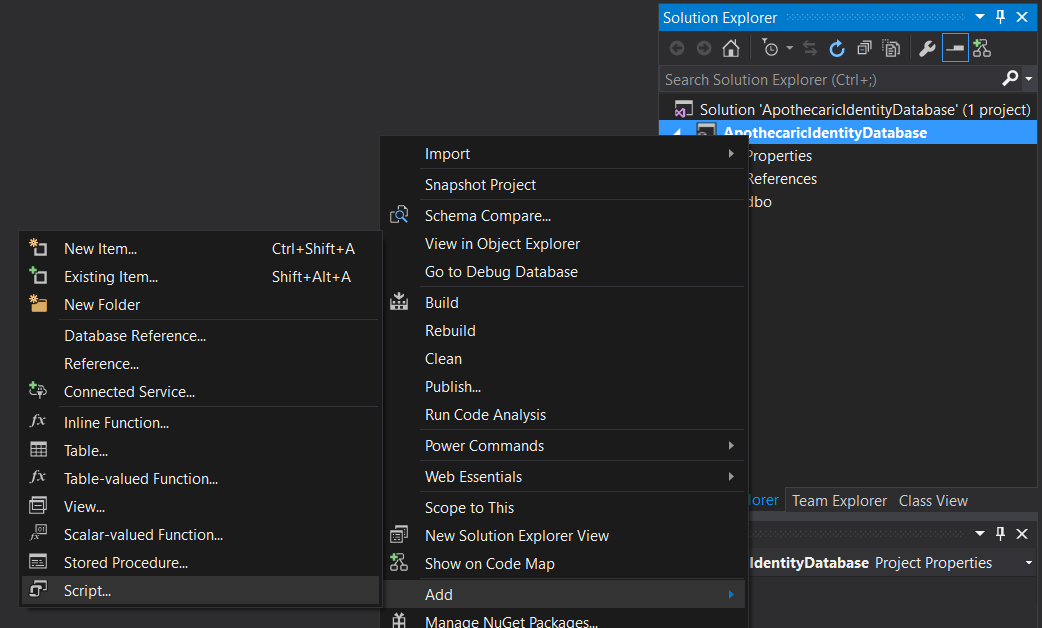The height and width of the screenshot is (628, 1042).
Task: Click the Show All Files icon
Action: pyautogui.click(x=891, y=48)
